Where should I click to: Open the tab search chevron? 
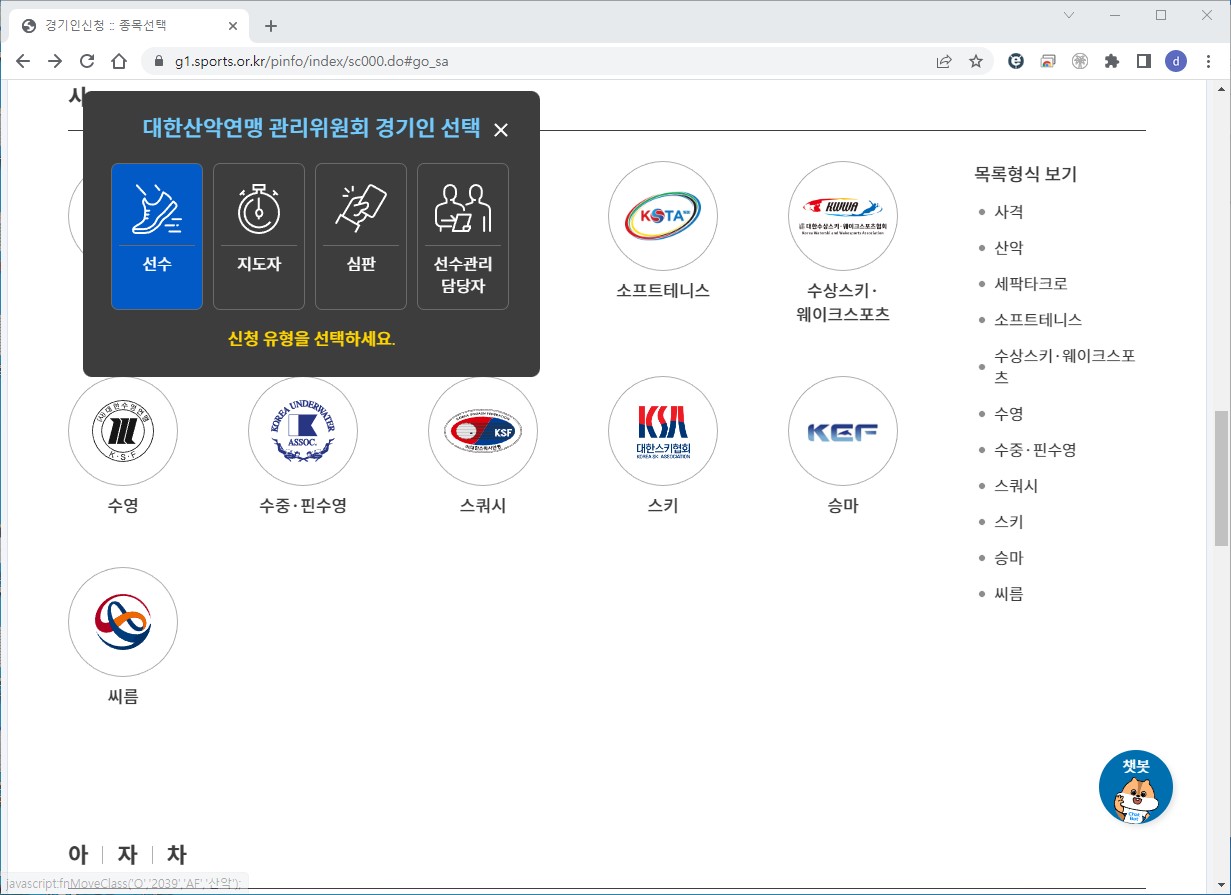click(x=1069, y=15)
